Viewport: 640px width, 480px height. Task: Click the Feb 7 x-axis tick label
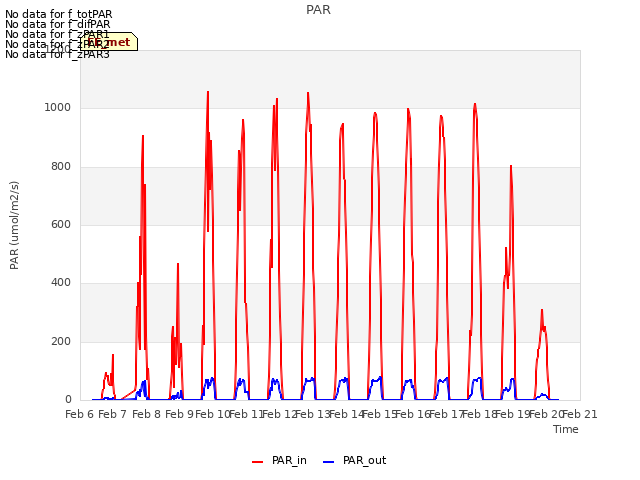pos(113,414)
